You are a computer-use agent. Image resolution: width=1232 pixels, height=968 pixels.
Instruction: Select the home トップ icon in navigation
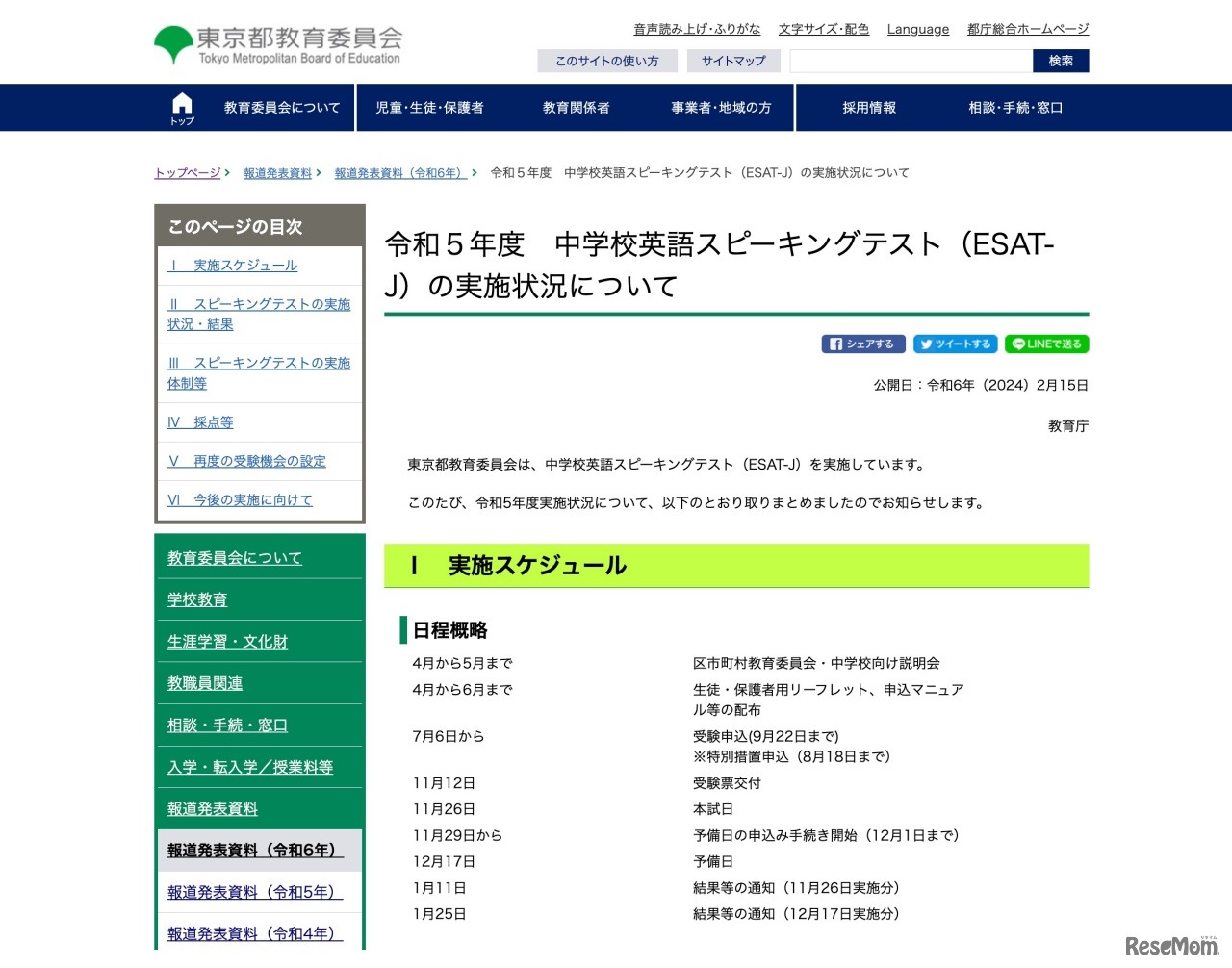click(181, 107)
